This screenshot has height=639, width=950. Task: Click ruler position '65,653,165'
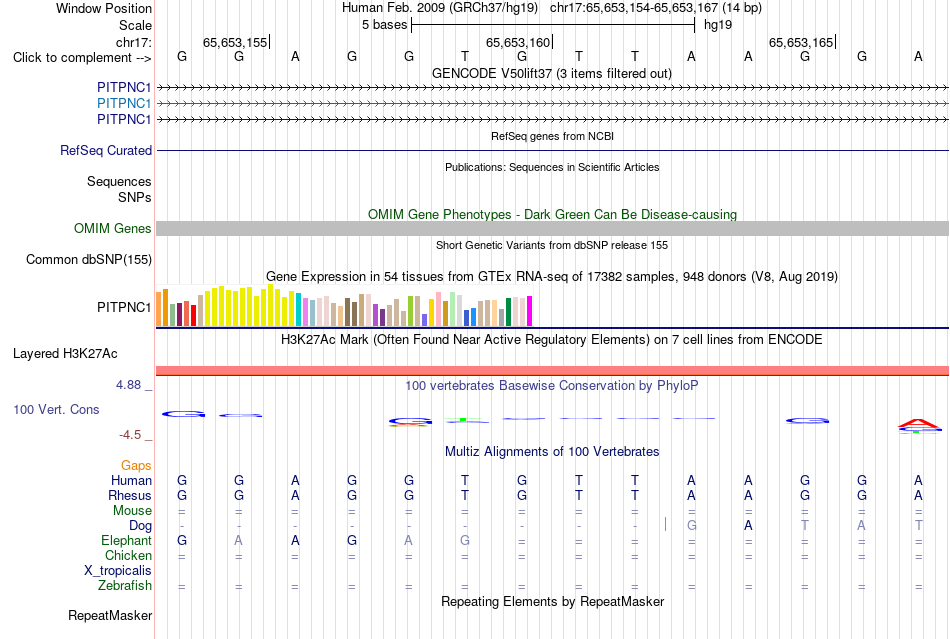(x=801, y=42)
